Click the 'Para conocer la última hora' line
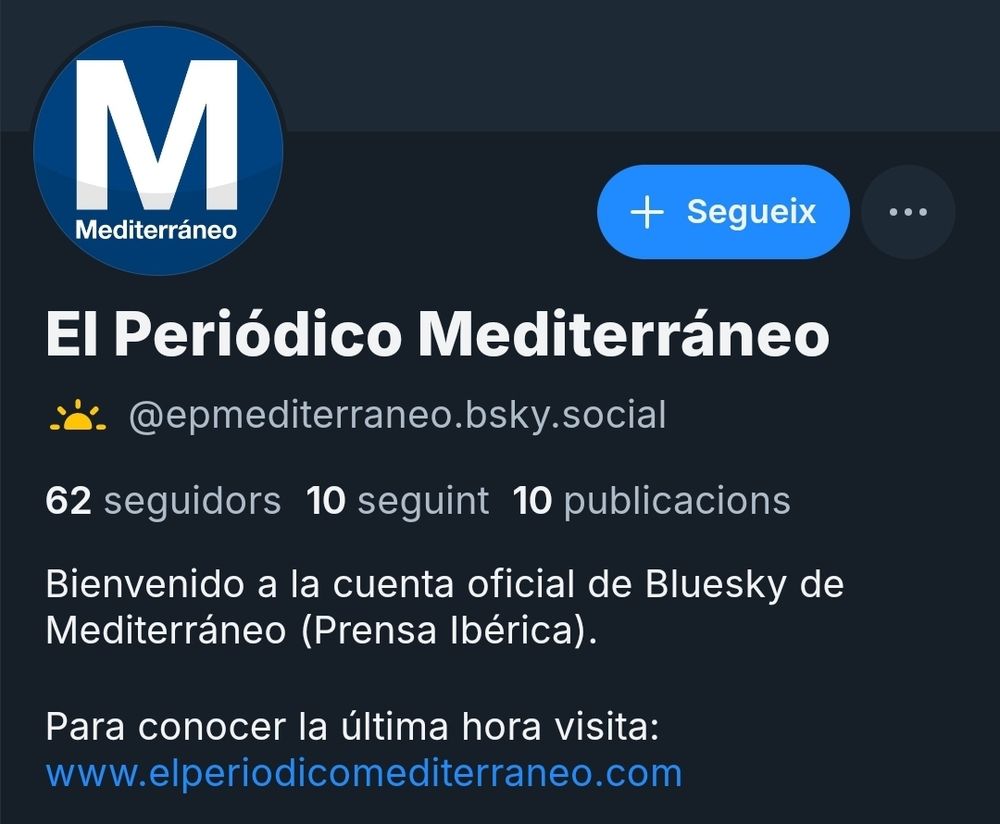The width and height of the screenshot is (1000, 824). (352, 726)
